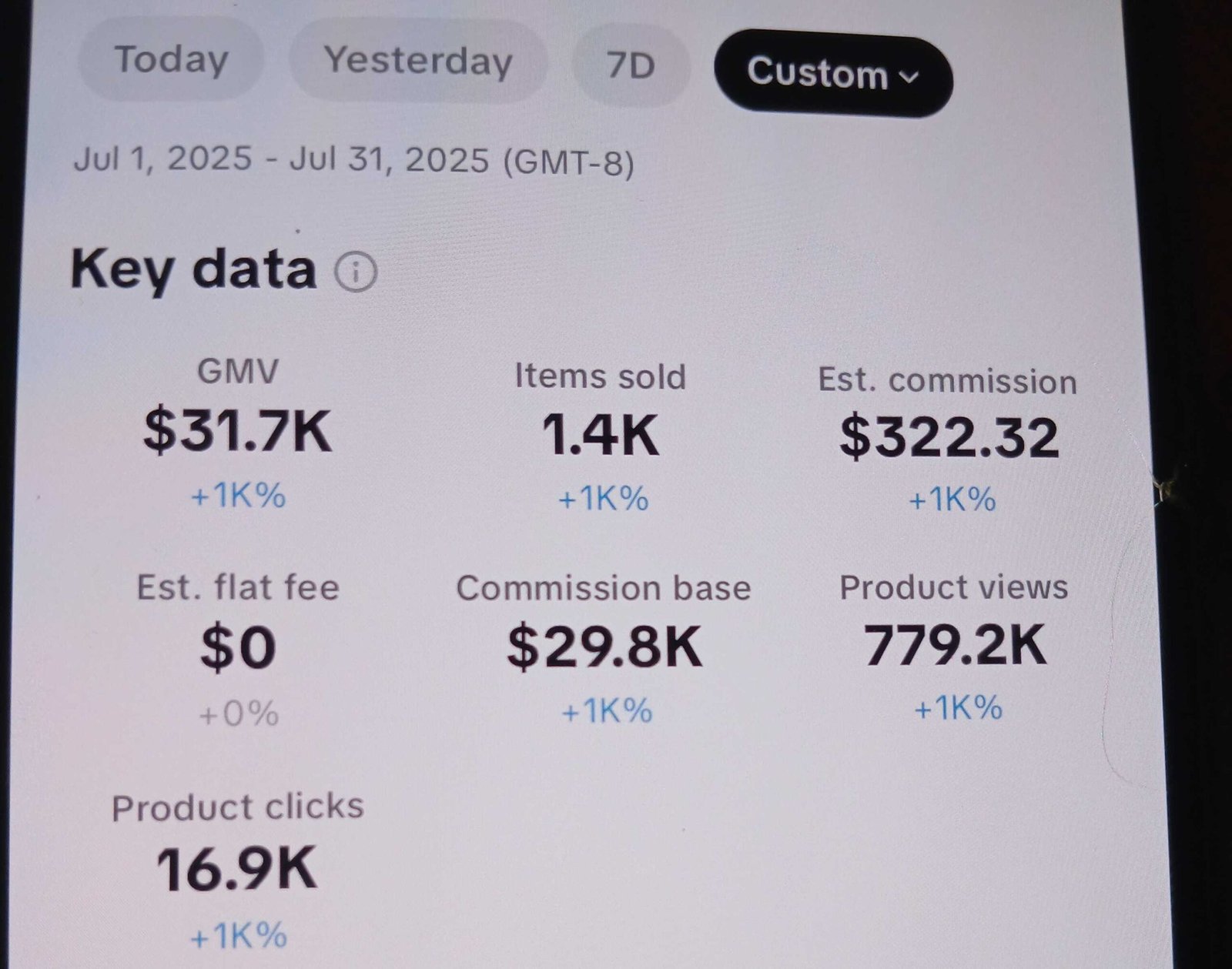Open the Est. commission $322.32 card
Image resolution: width=1232 pixels, height=969 pixels.
(x=949, y=436)
